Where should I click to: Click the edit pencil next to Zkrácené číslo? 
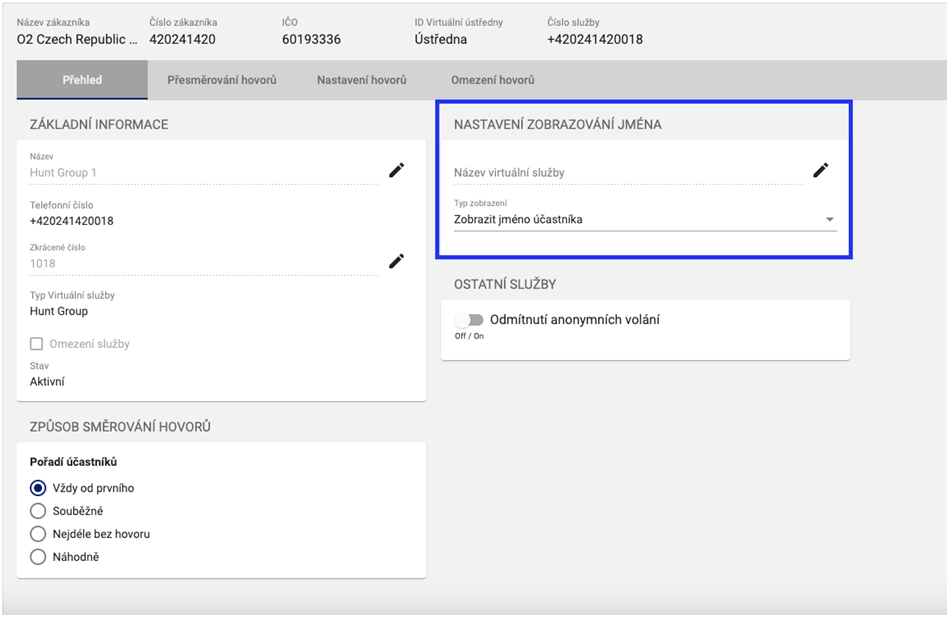point(396,262)
